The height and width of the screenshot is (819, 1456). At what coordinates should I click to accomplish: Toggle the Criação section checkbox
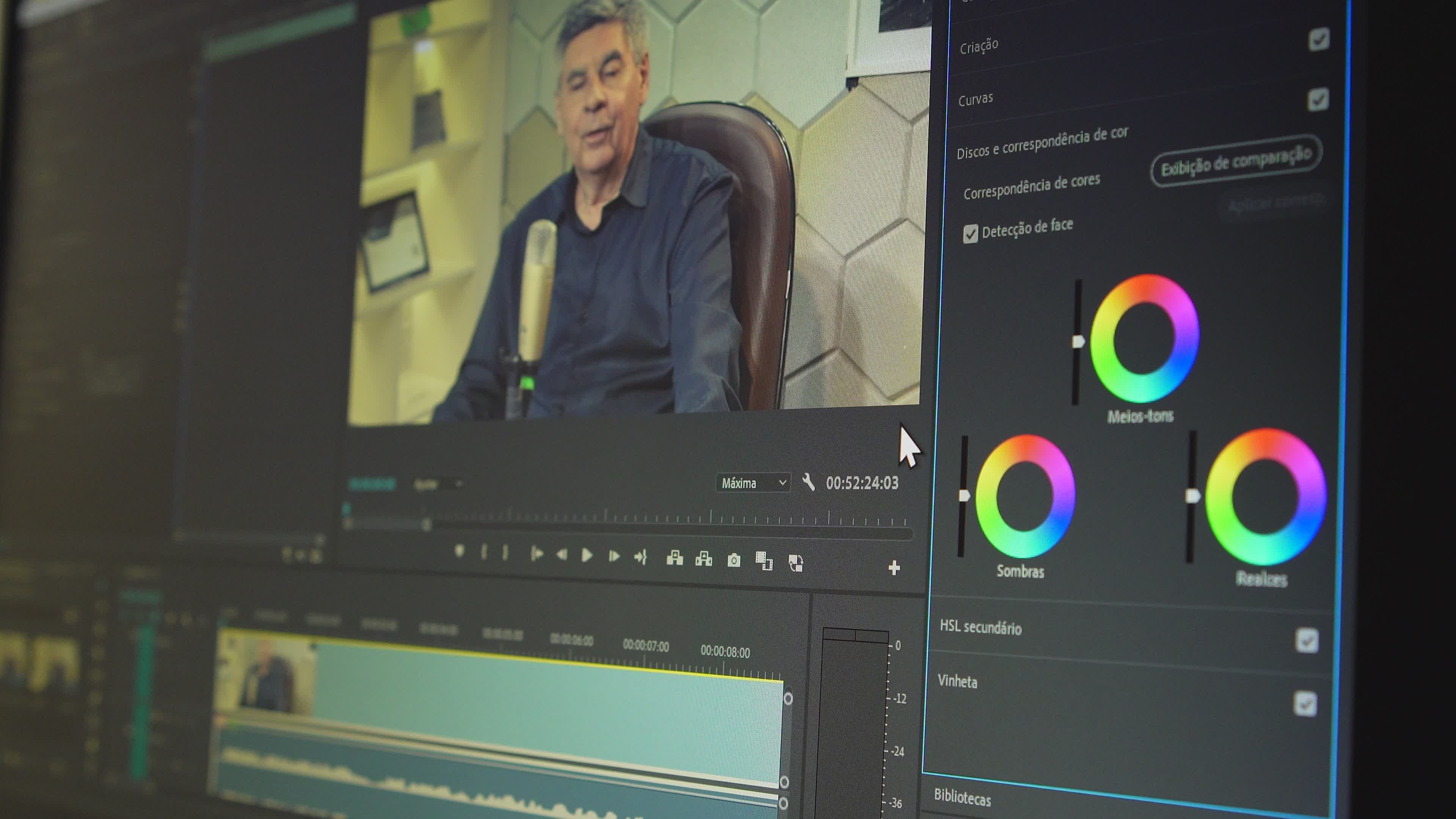1319,39
